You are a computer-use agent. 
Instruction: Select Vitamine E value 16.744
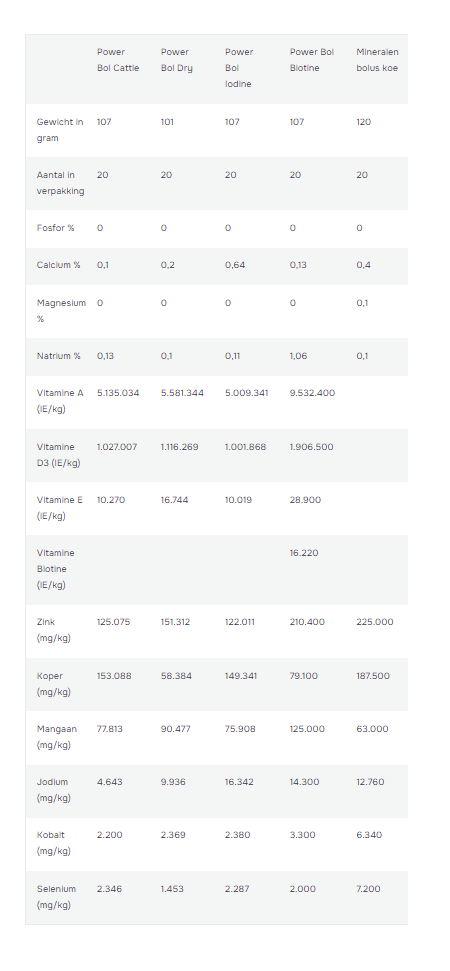pyautogui.click(x=175, y=500)
